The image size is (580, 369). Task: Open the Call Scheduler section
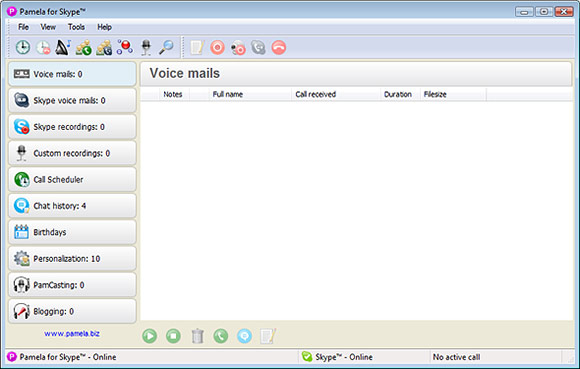coord(72,180)
